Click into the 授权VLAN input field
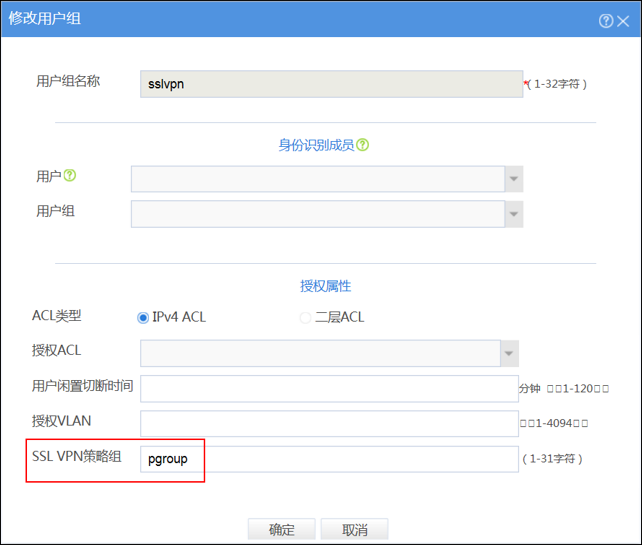Screen dimensions: 642x545 tap(329, 423)
